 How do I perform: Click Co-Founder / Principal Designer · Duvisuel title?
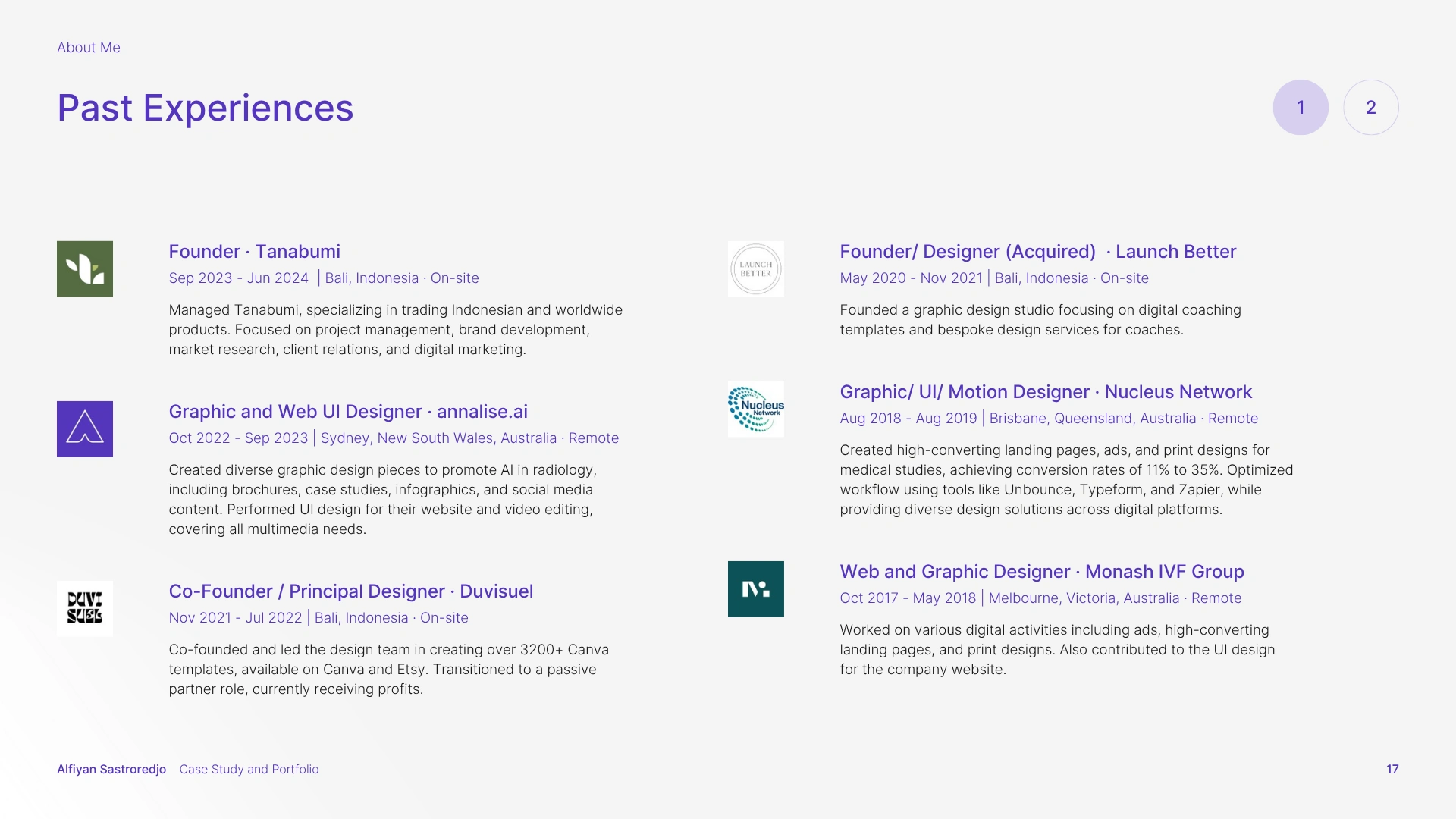350,591
